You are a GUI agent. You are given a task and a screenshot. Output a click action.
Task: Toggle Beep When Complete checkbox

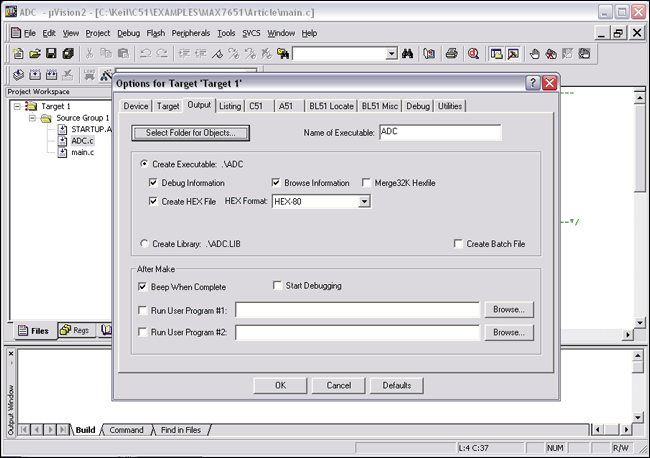coord(142,286)
